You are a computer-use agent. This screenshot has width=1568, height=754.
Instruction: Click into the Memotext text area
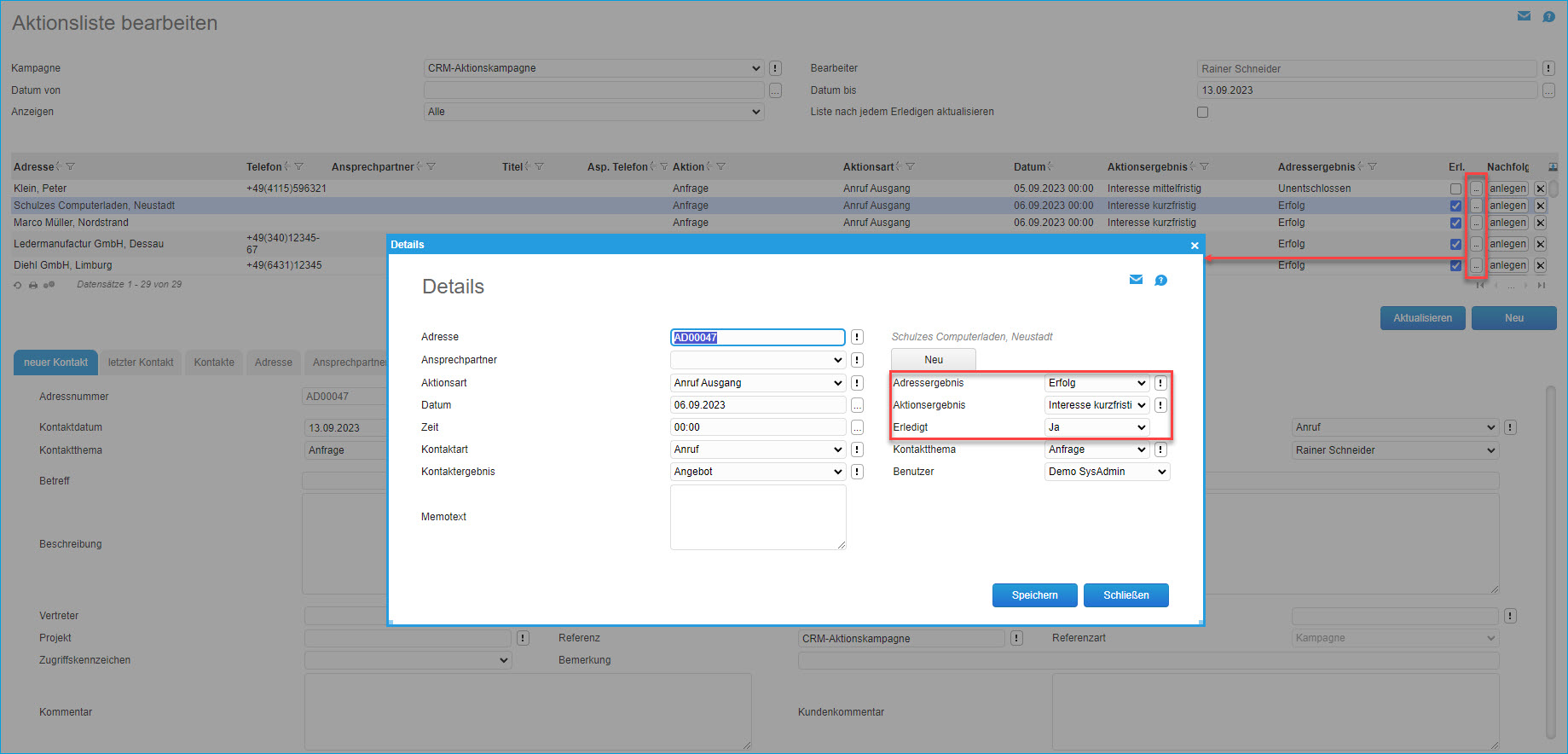(757, 517)
